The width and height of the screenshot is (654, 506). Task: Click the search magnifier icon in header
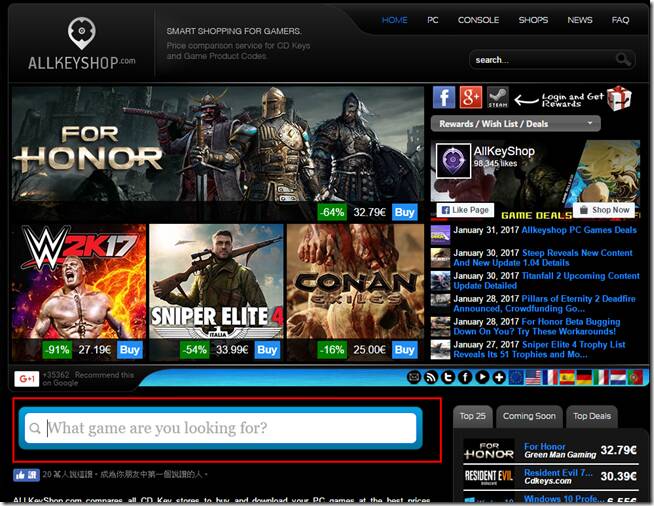click(x=623, y=60)
